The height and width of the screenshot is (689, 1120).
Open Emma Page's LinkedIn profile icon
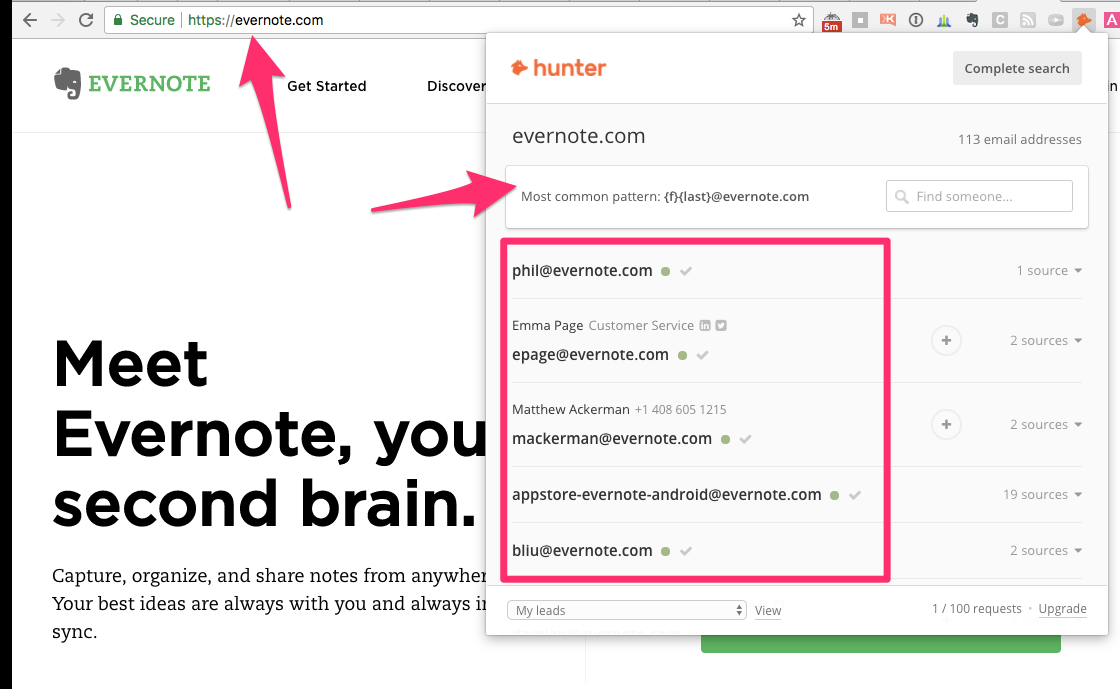(x=705, y=326)
